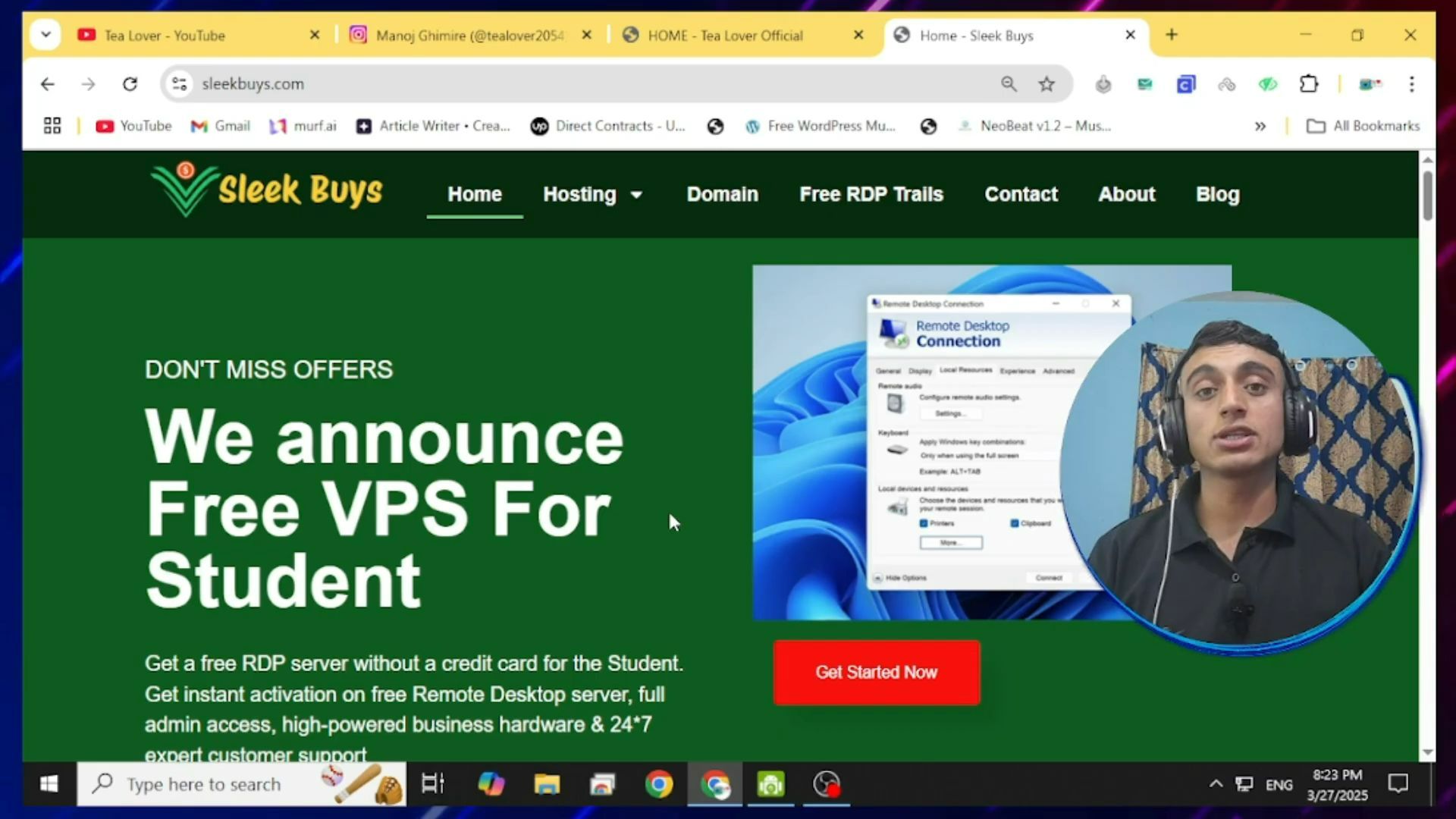
Task: Close the Tea Lover - YouTube tab
Action: (315, 35)
